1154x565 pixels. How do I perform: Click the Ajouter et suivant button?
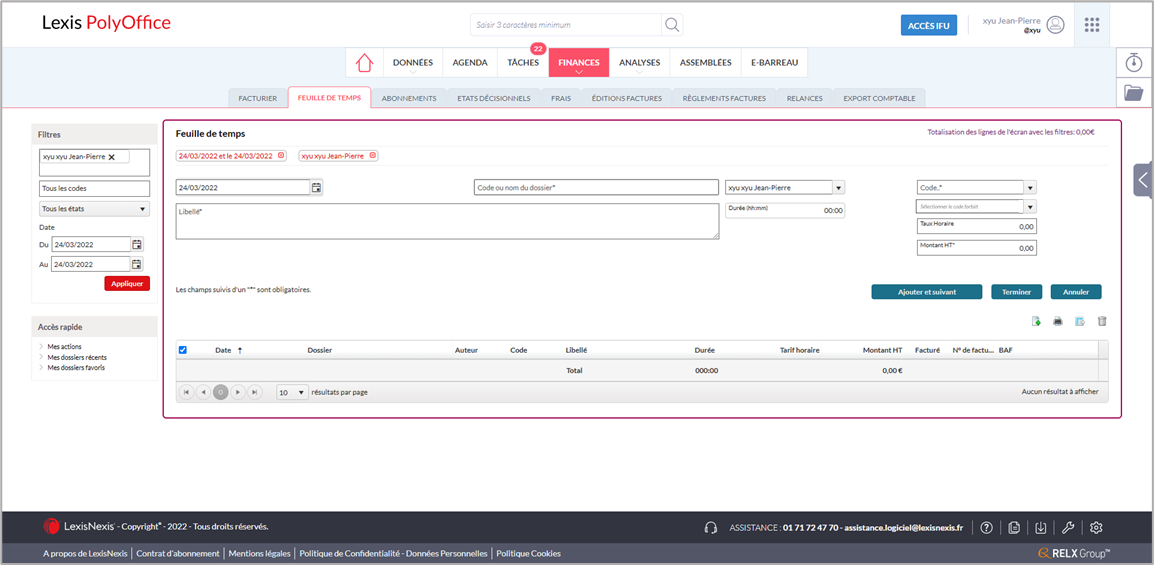coord(926,292)
